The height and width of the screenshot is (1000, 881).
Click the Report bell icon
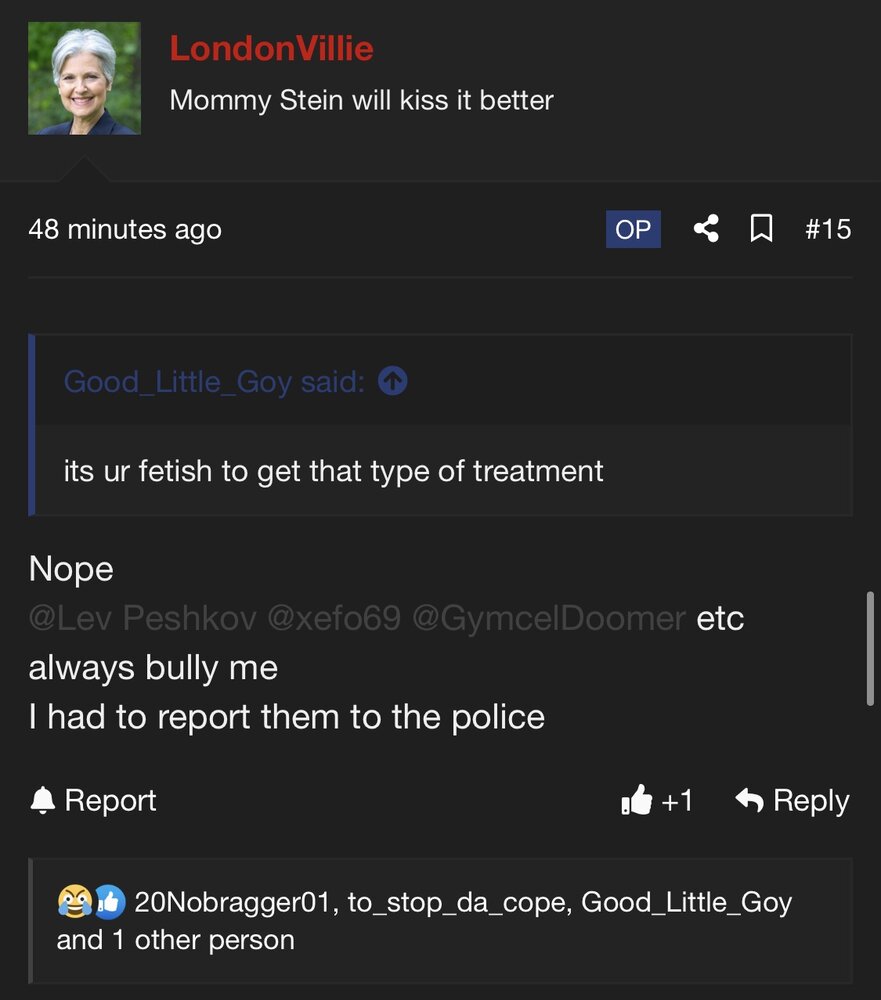pyautogui.click(x=43, y=800)
